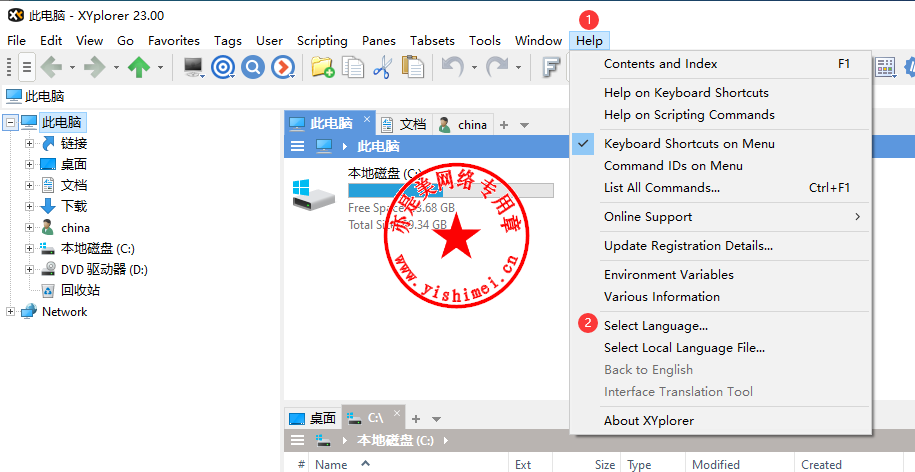Viewport: 915px width, 472px height.
Task: Open the back history dropdown arrow
Action: click(72, 68)
